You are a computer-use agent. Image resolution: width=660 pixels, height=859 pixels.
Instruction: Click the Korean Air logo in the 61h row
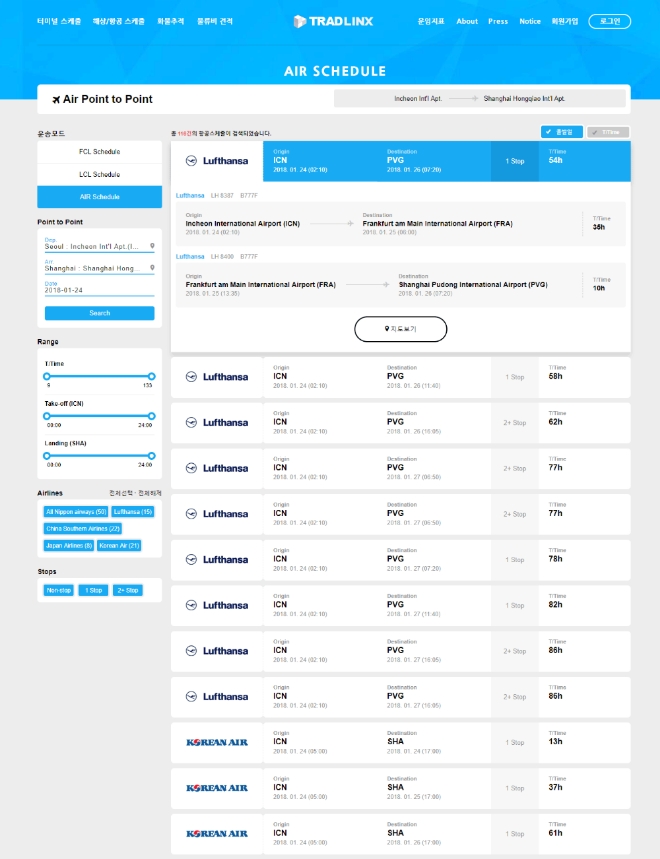(217, 834)
